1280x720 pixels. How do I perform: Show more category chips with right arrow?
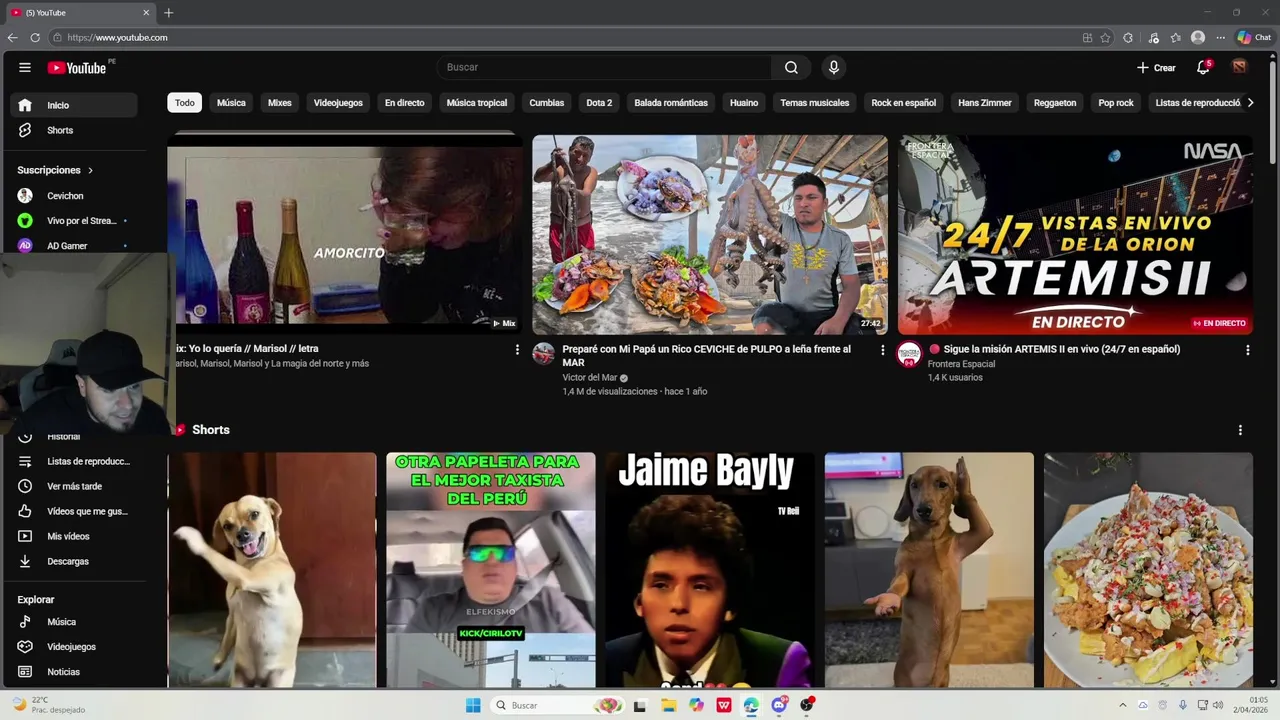[x=1250, y=103]
